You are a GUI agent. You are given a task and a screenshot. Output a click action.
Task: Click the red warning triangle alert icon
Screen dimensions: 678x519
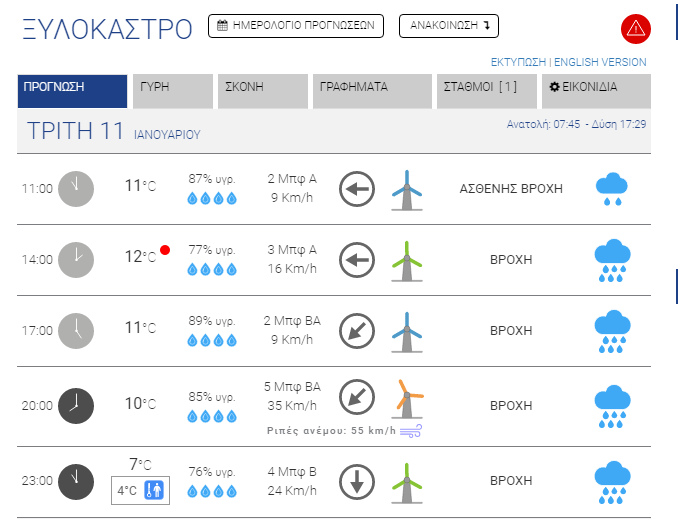click(x=635, y=29)
